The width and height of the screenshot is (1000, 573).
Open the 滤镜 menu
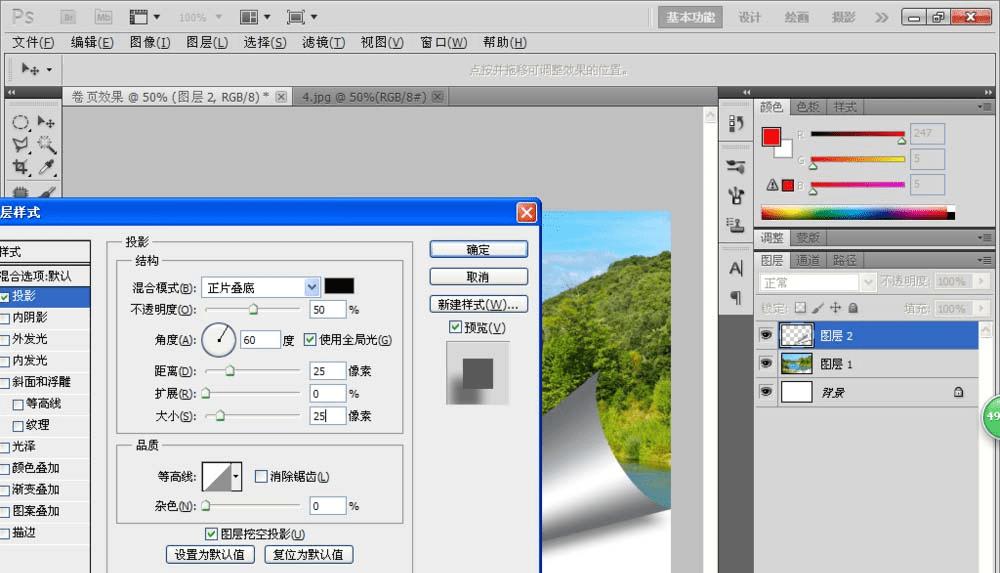(323, 42)
